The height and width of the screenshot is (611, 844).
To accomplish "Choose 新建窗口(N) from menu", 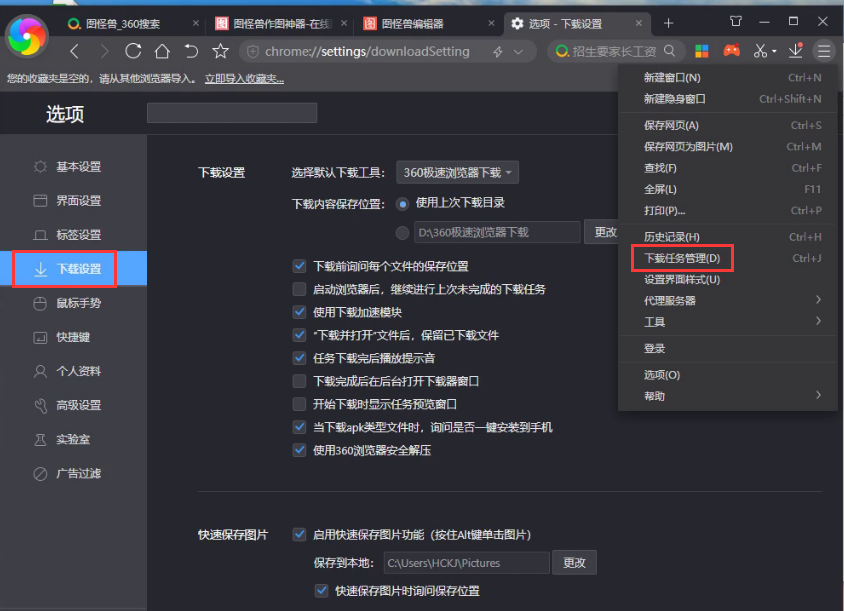I will click(728, 78).
